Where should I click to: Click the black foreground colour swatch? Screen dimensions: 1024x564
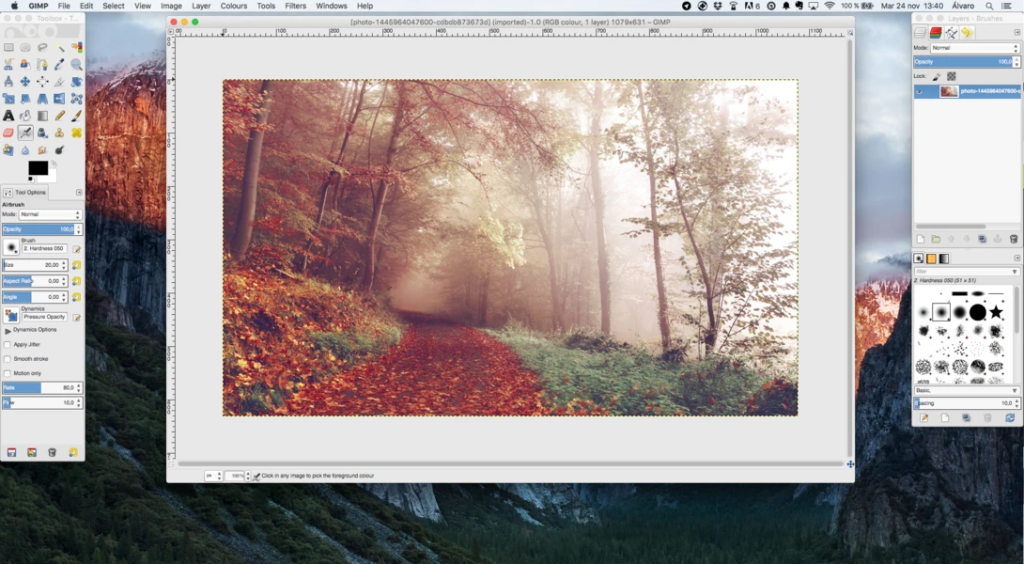[37, 167]
